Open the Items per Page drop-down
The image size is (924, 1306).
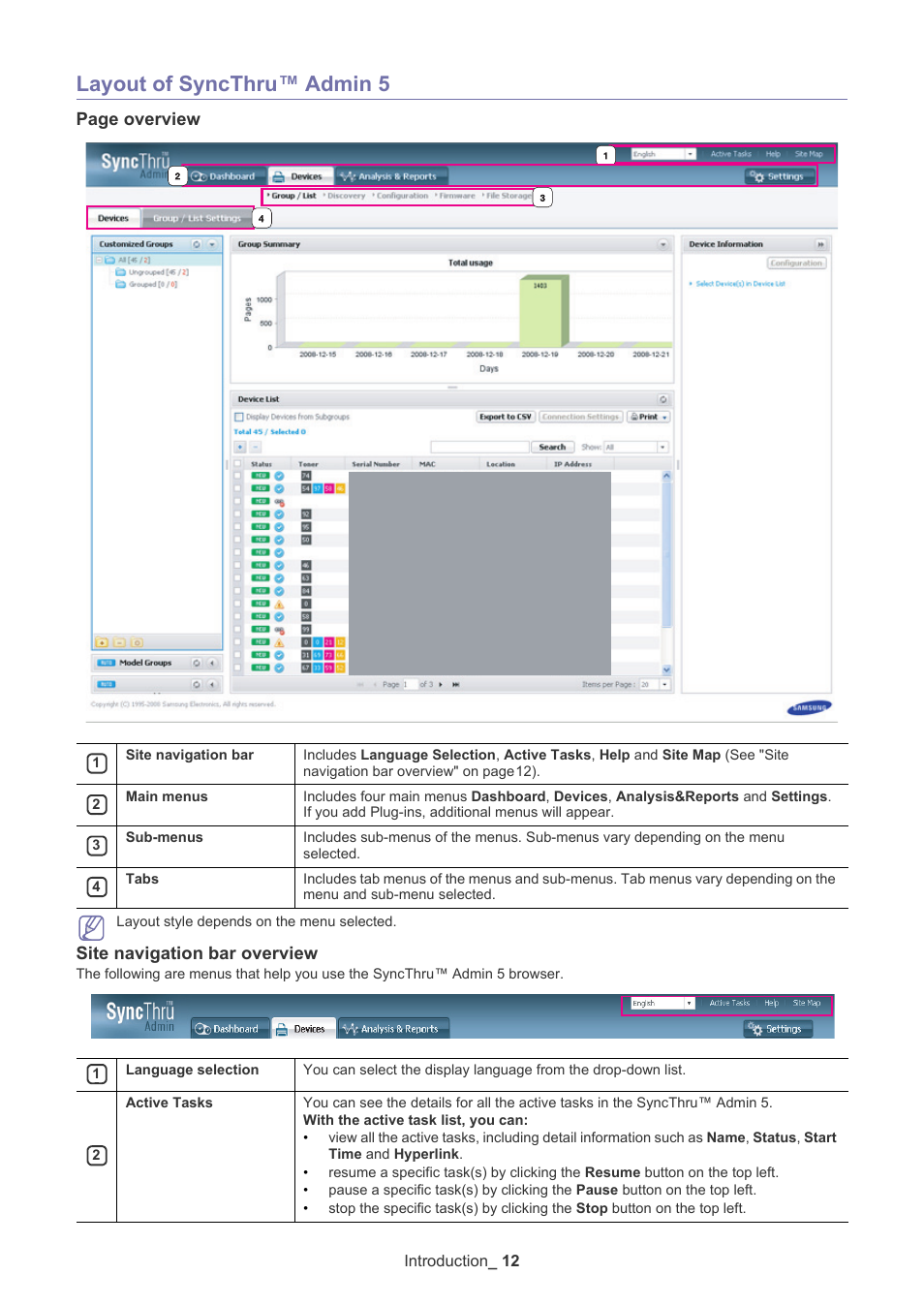point(655,684)
